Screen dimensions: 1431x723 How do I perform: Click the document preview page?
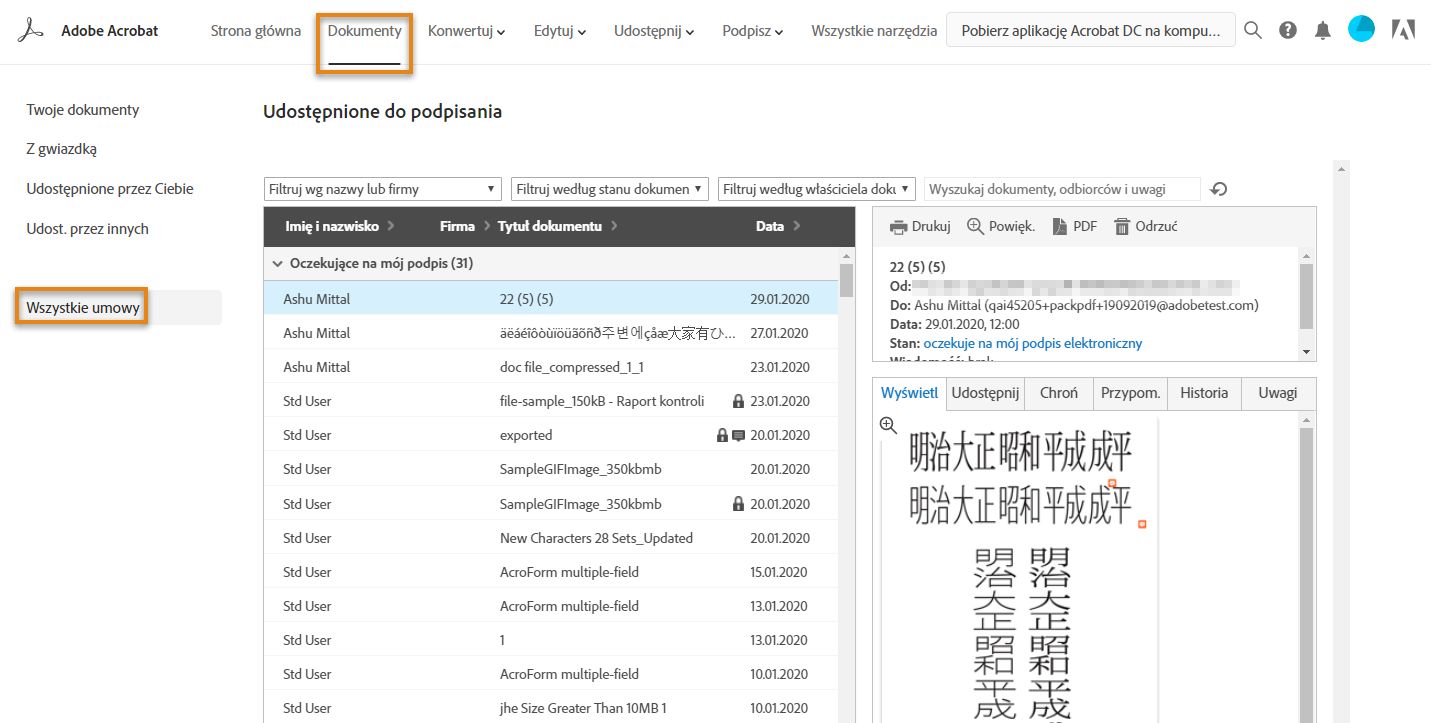(x=1020, y=570)
